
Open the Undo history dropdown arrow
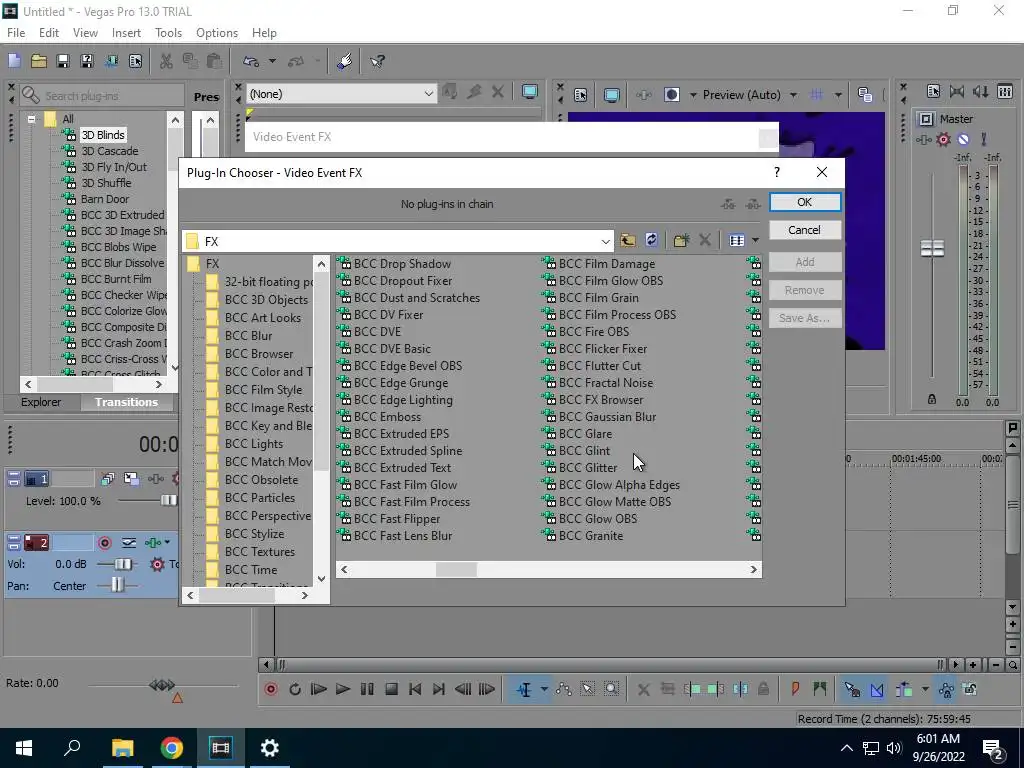click(x=272, y=61)
